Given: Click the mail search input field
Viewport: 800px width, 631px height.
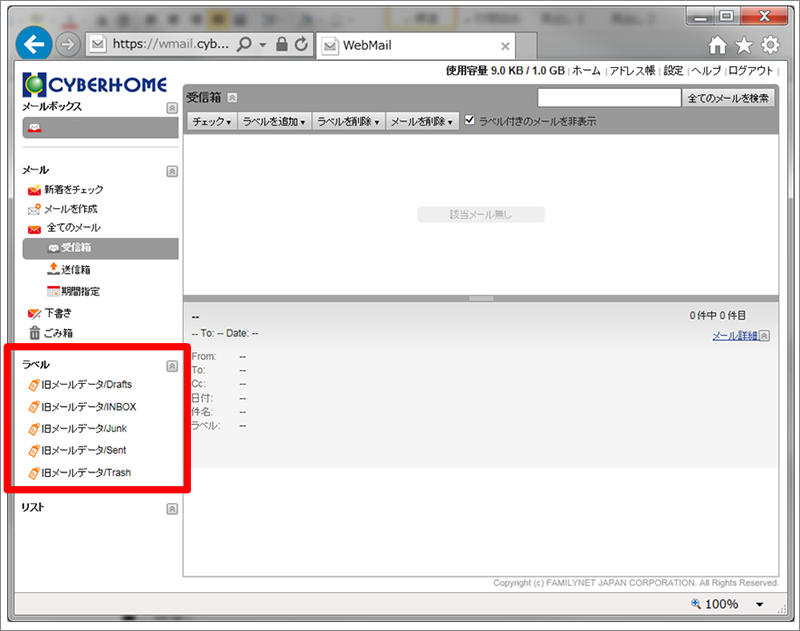Looking at the screenshot, I should point(608,98).
